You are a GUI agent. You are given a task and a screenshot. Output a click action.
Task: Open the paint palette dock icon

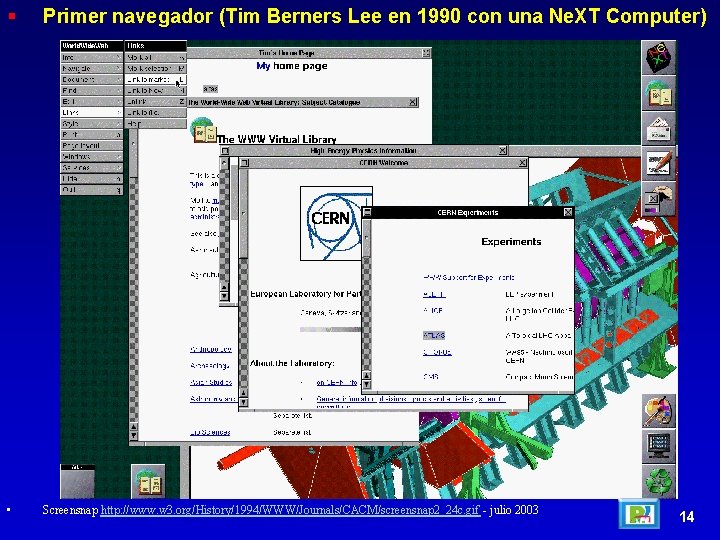tap(658, 411)
